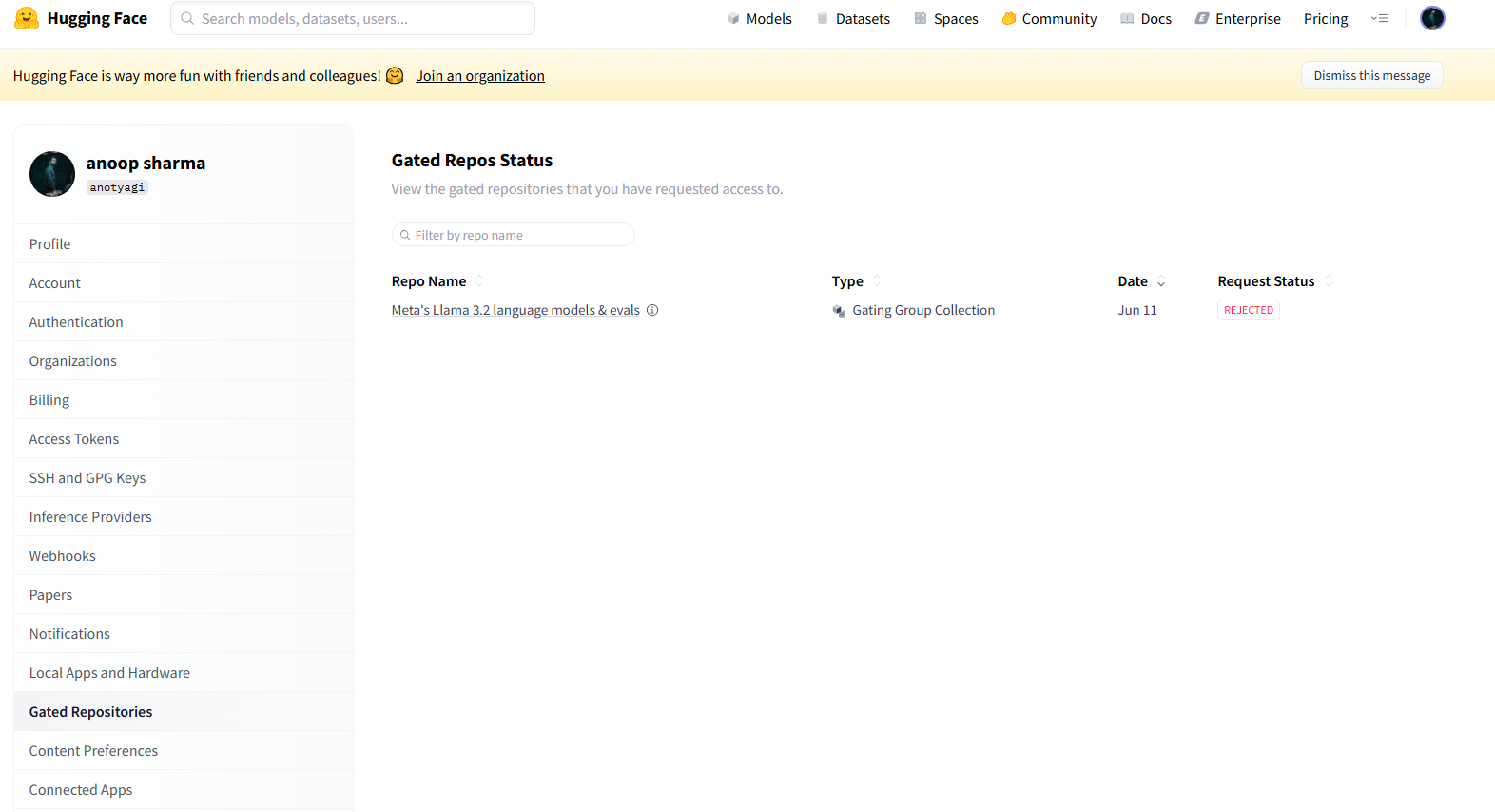This screenshot has width=1495, height=812.
Task: Click the Models cube icon
Action: (733, 19)
